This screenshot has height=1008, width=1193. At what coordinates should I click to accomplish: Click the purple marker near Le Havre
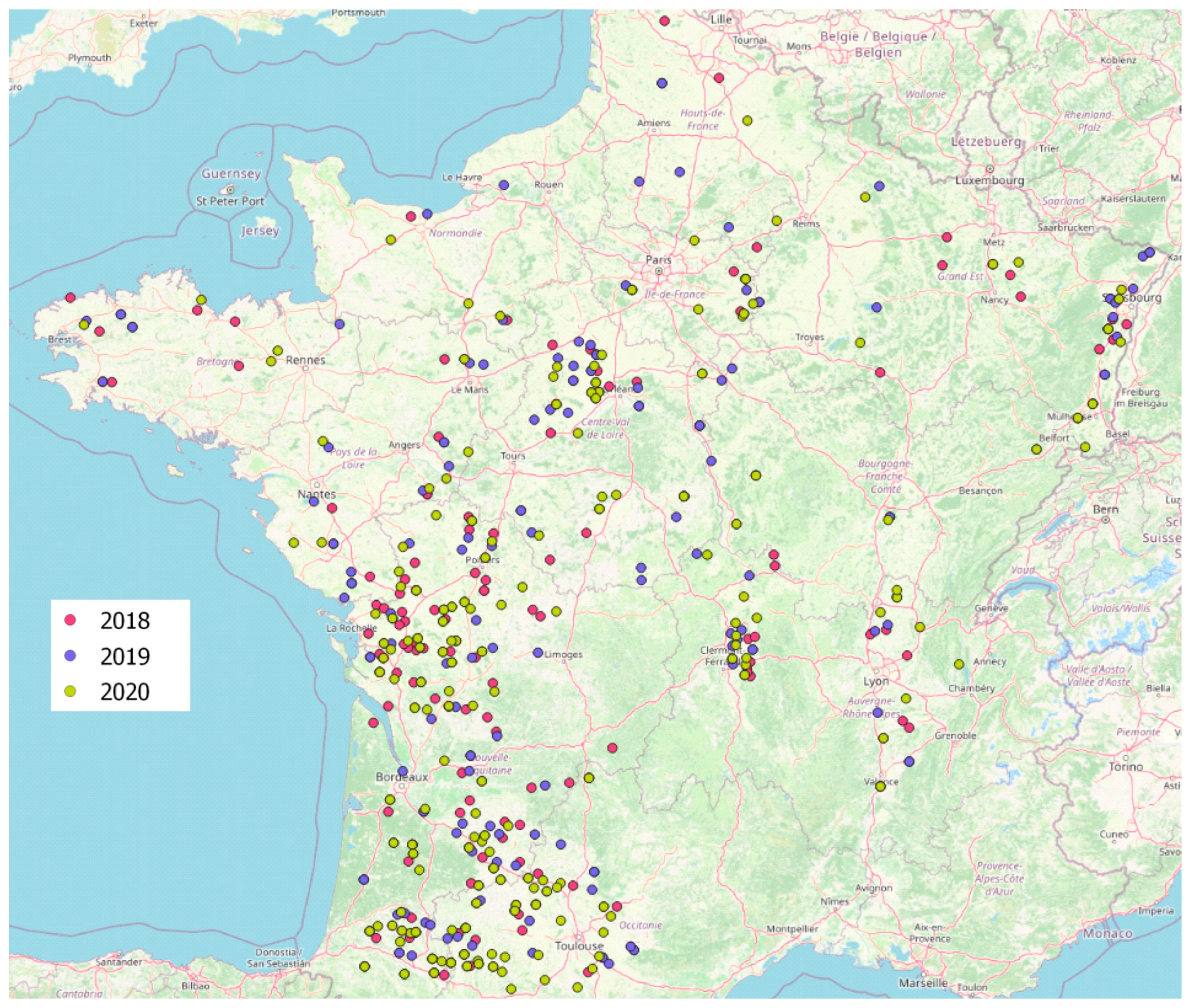504,185
